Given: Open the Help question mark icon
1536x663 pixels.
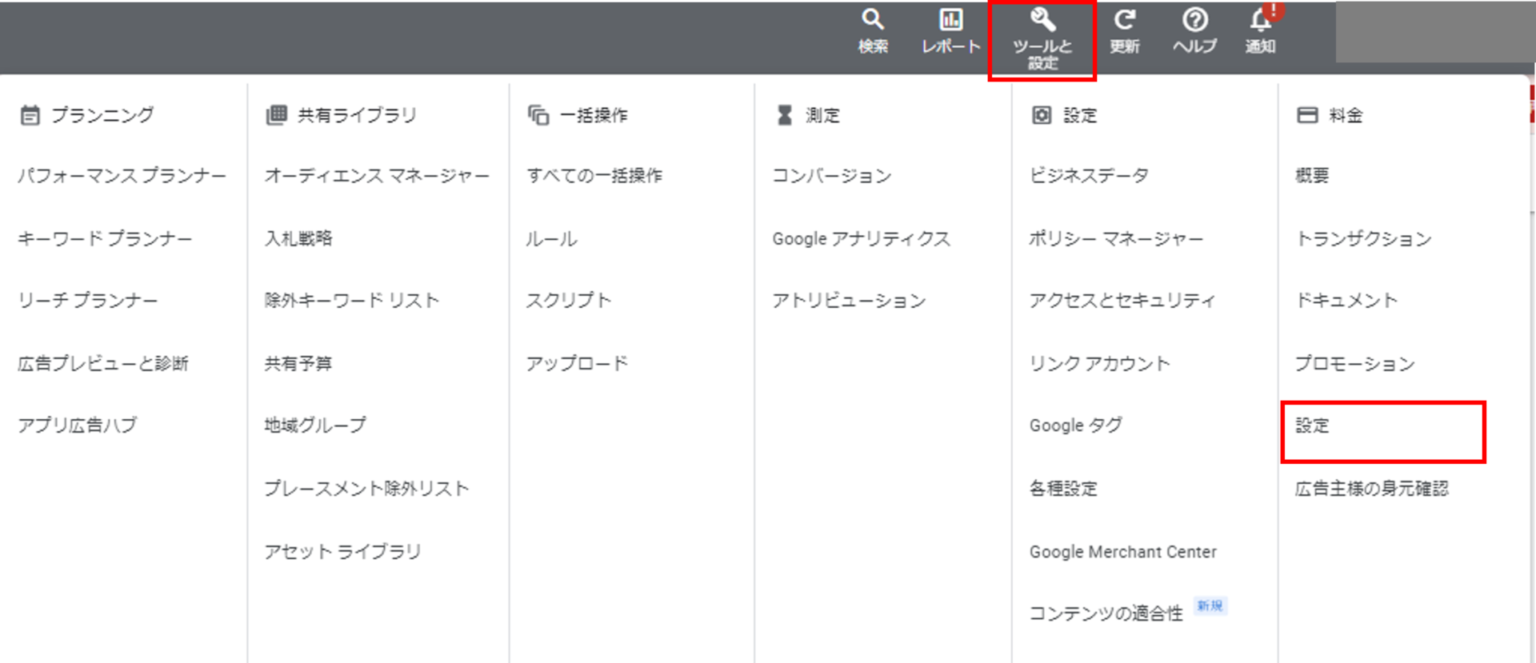Looking at the screenshot, I should point(1194,21).
